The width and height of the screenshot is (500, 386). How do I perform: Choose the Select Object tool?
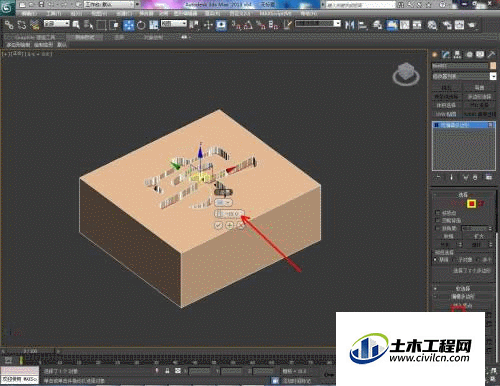[x=76, y=25]
